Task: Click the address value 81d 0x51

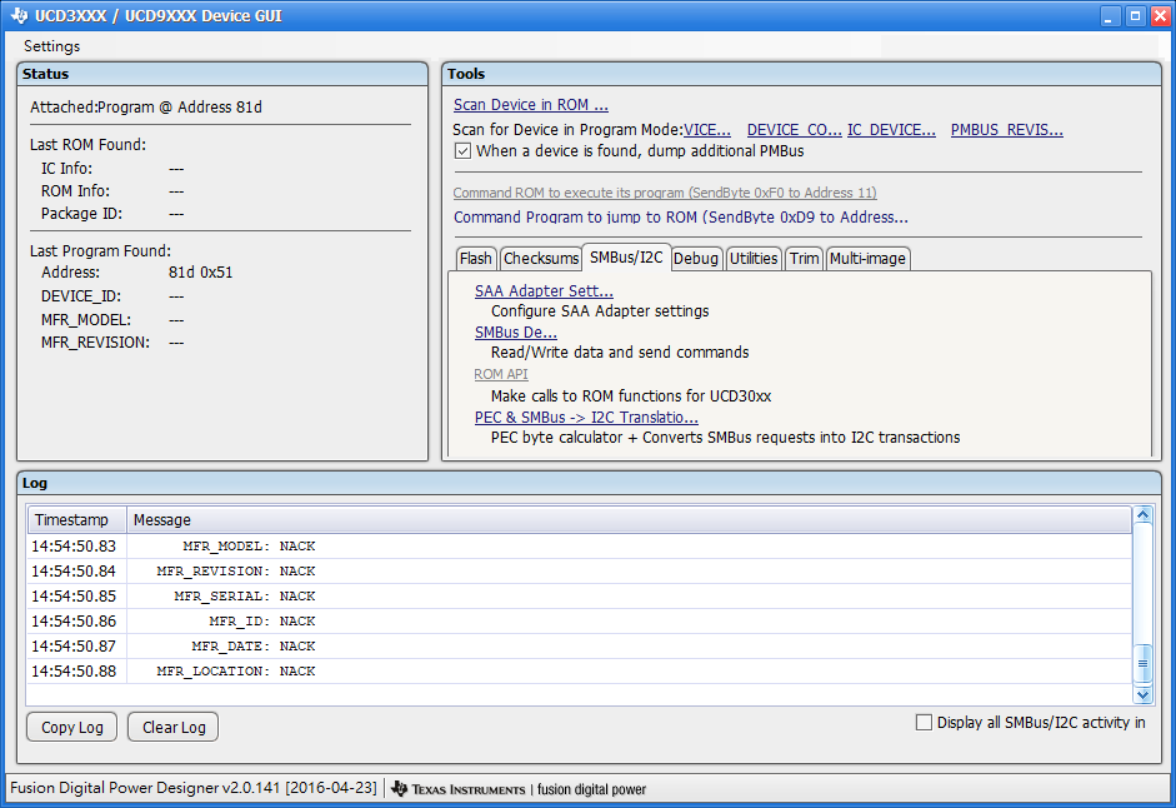Action: (200, 272)
